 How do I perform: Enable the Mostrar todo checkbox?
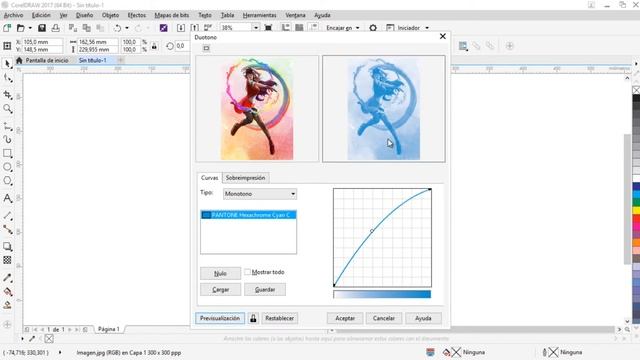(247, 272)
